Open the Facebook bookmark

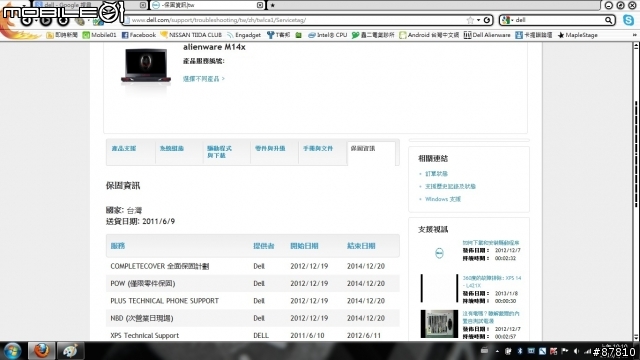pyautogui.click(x=139, y=35)
